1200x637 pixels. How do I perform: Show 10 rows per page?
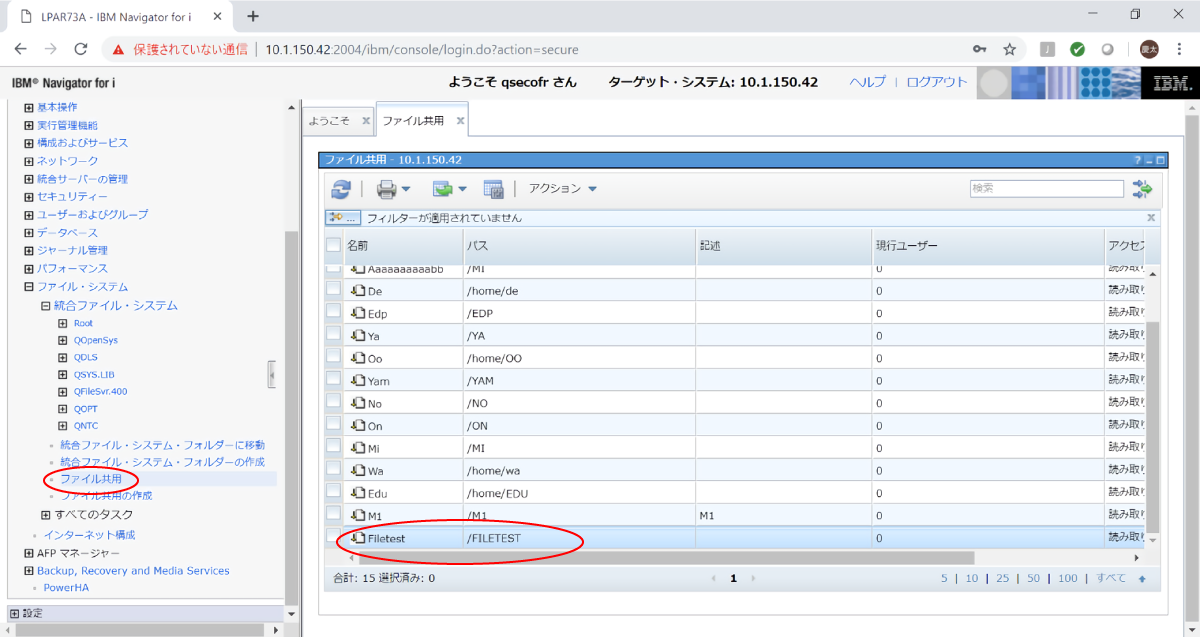(971, 578)
